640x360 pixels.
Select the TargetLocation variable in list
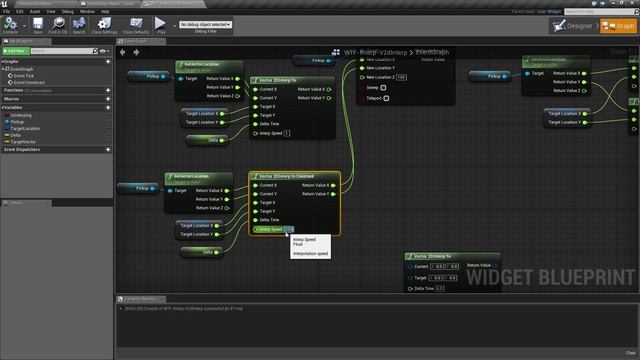25,129
